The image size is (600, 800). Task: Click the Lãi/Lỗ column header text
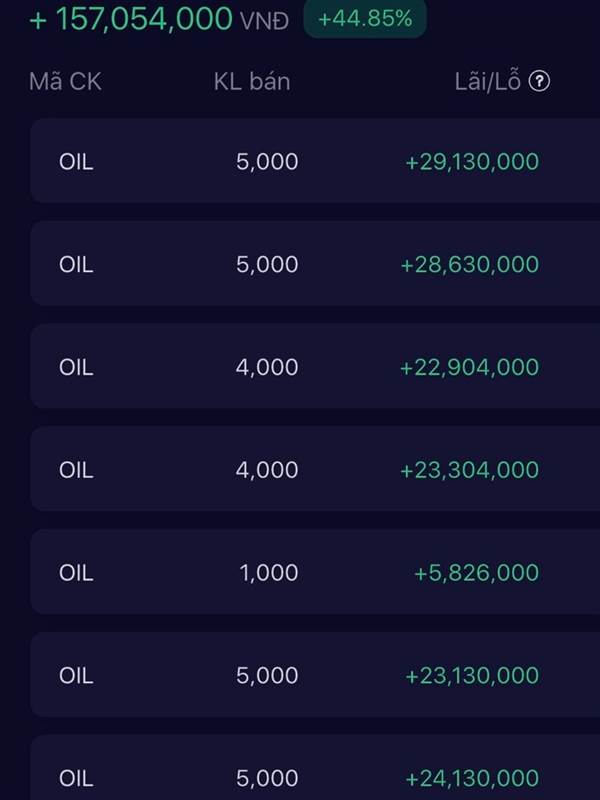pyautogui.click(x=487, y=82)
